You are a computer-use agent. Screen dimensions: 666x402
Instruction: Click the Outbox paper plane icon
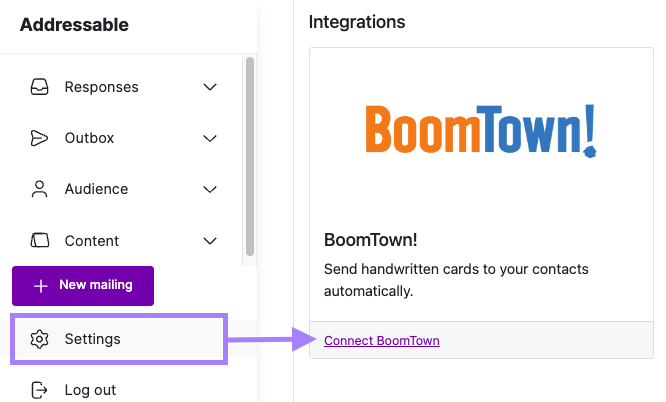point(40,138)
